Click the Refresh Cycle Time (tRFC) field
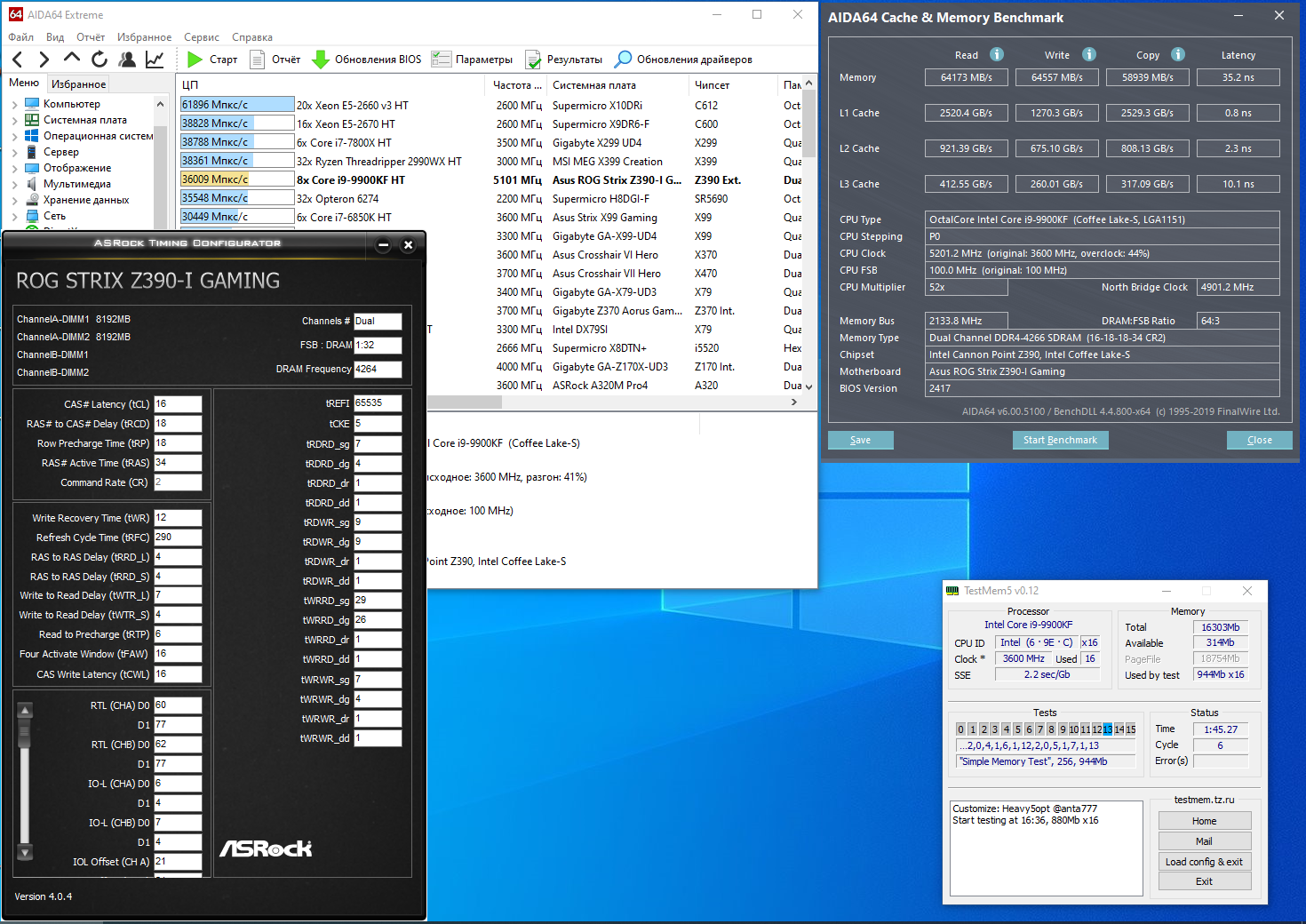 [x=178, y=538]
